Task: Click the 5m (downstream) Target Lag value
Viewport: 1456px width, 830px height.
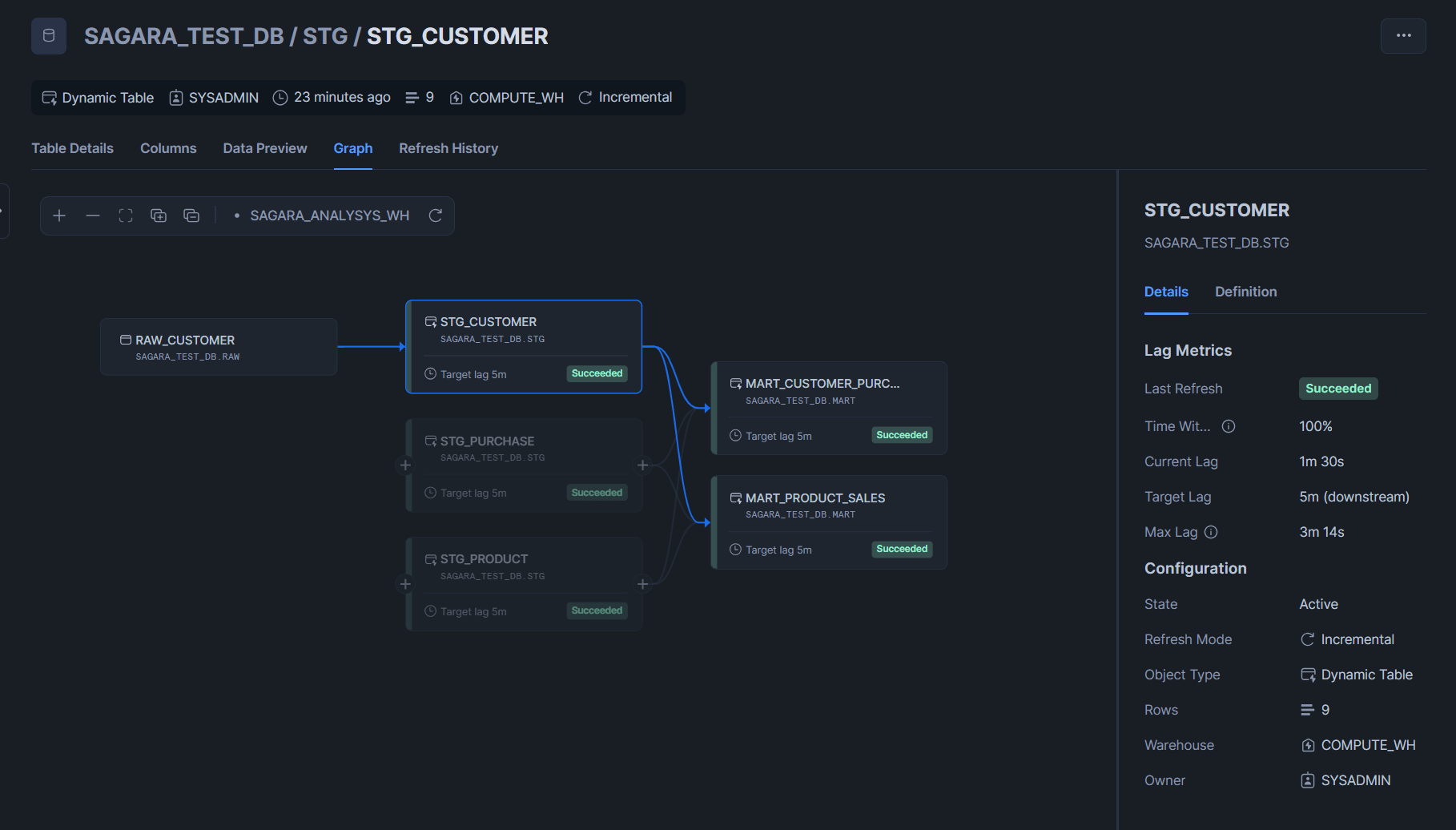Action: [1354, 497]
